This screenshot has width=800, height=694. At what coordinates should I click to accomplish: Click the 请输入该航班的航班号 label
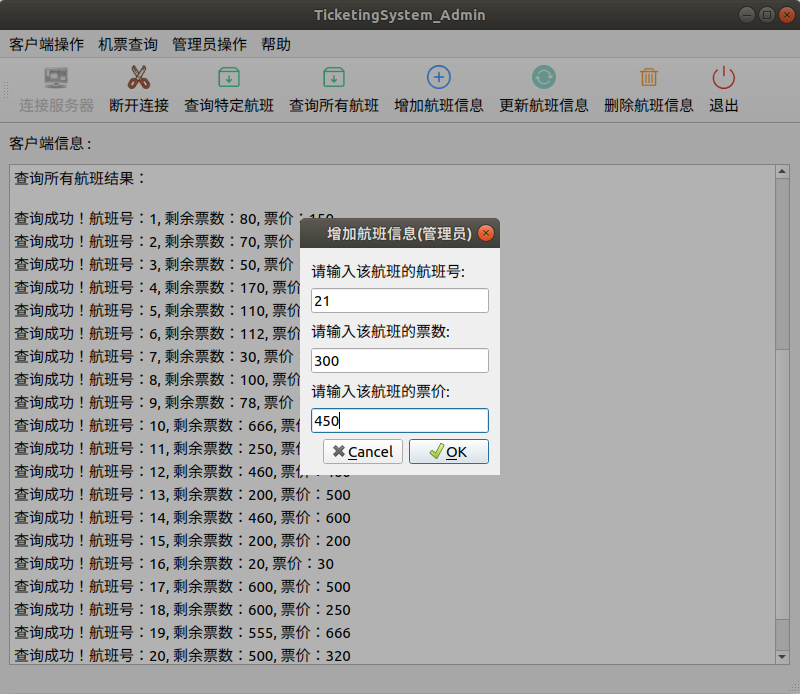[x=388, y=271]
